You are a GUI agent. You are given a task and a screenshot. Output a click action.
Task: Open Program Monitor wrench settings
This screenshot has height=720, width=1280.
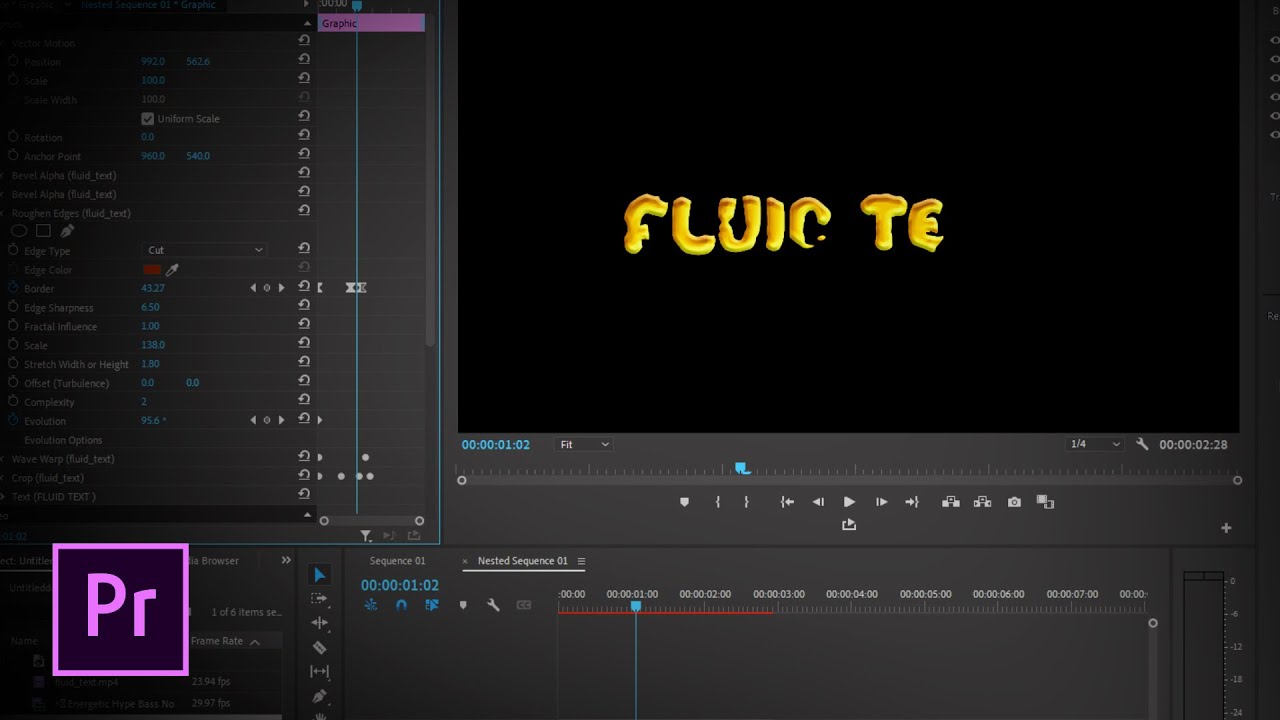pos(1142,444)
